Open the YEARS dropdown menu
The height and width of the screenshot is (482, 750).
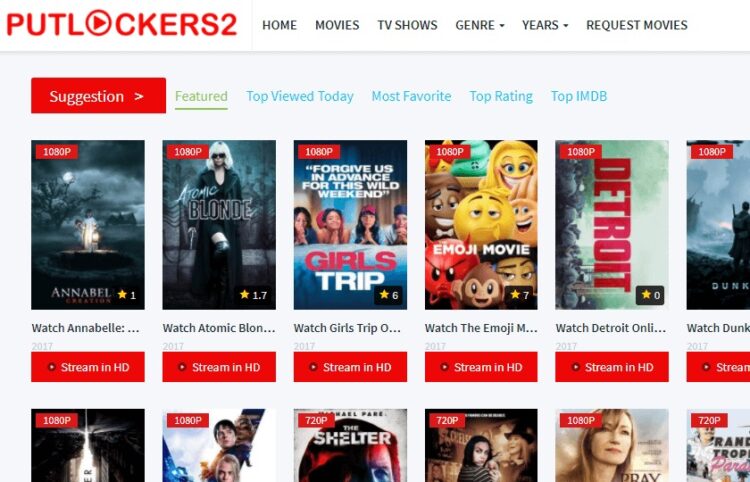[x=545, y=25]
